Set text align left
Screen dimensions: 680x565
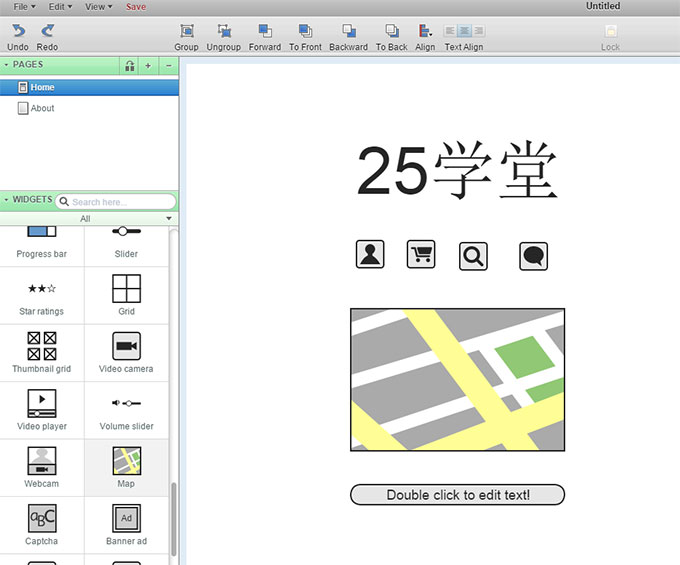[450, 31]
